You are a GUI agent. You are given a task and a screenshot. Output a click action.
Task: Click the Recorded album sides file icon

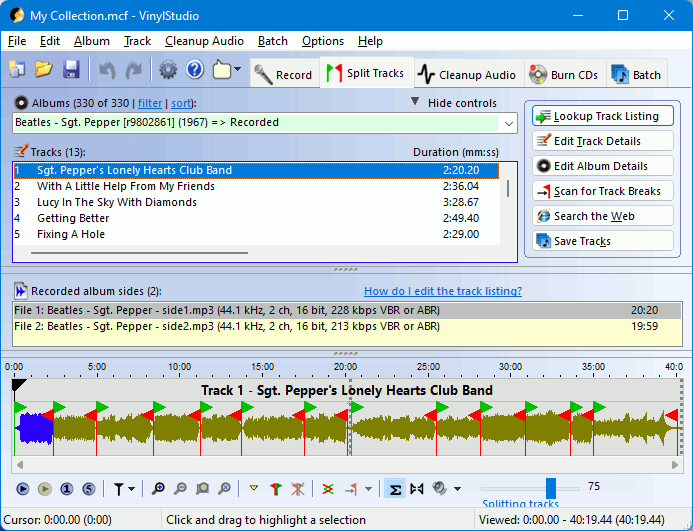click(21, 291)
